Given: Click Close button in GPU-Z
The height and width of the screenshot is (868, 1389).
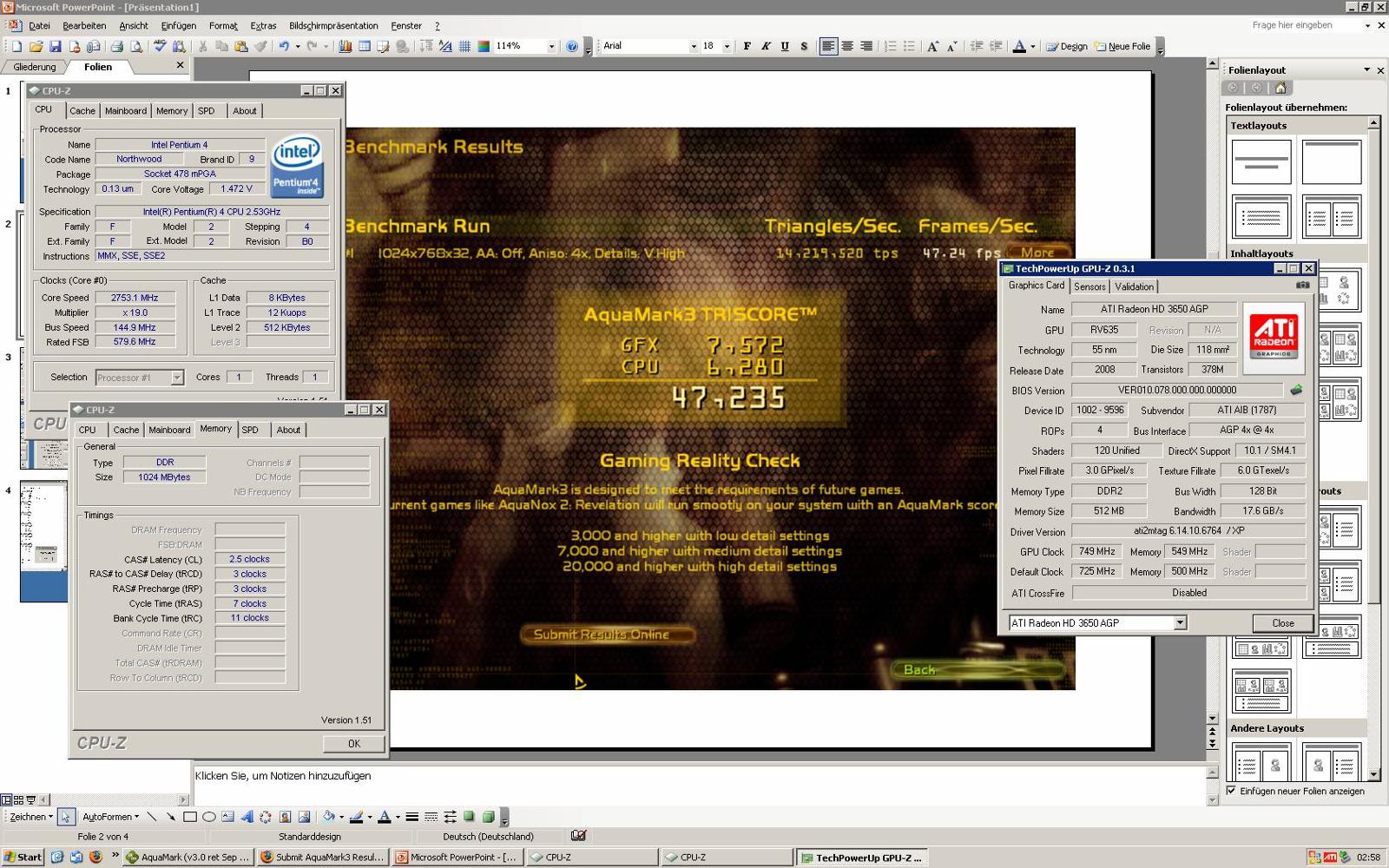Looking at the screenshot, I should tap(1283, 623).
